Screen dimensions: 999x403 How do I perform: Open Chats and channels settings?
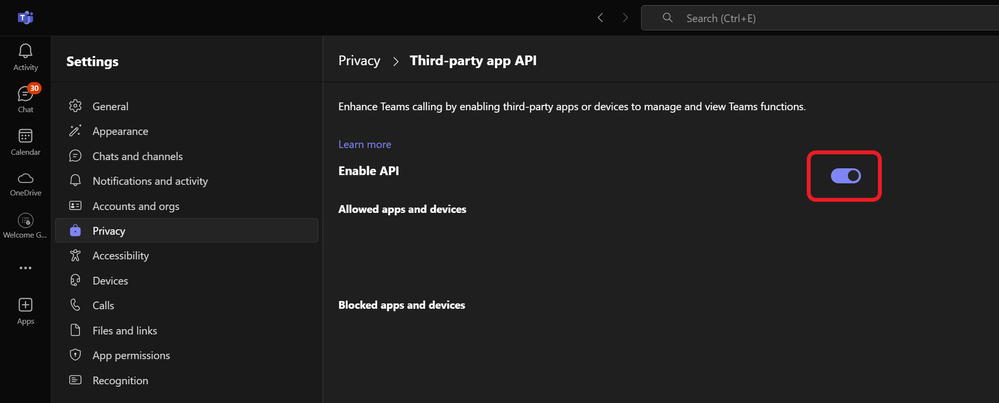[x=186, y=156]
